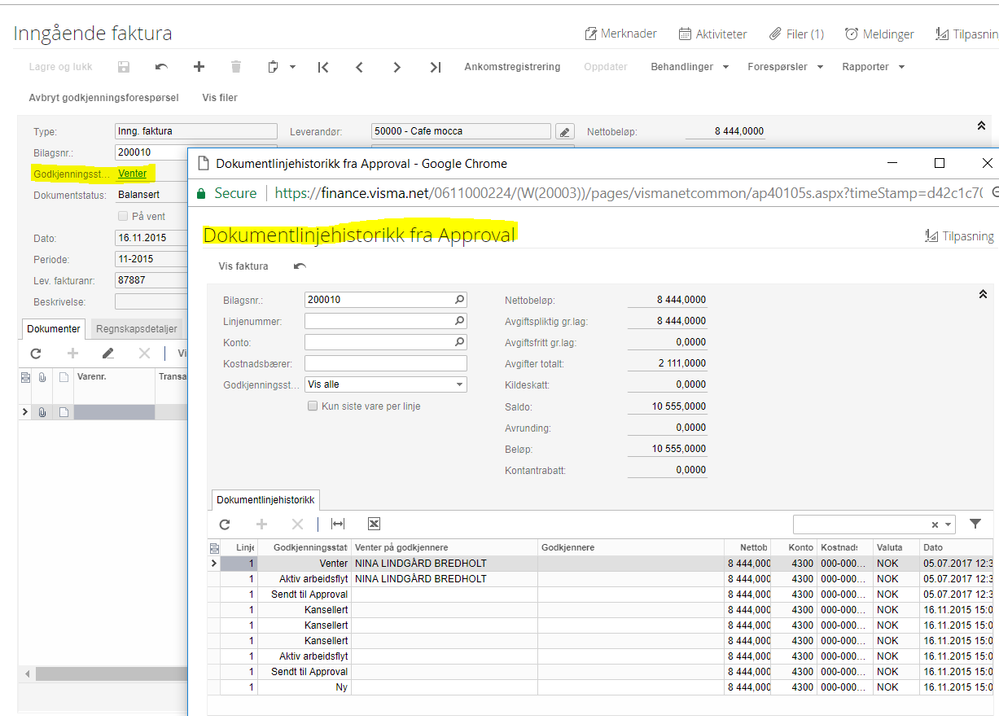The height and width of the screenshot is (716, 999).
Task: Open Meldinger notifications
Action: tap(879, 34)
